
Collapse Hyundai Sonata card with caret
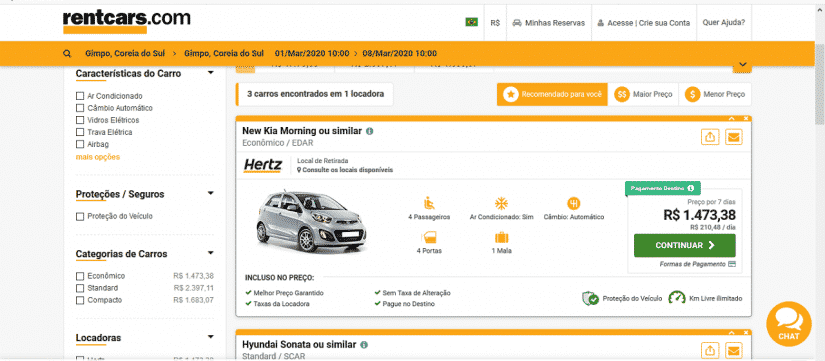pos(731,333)
